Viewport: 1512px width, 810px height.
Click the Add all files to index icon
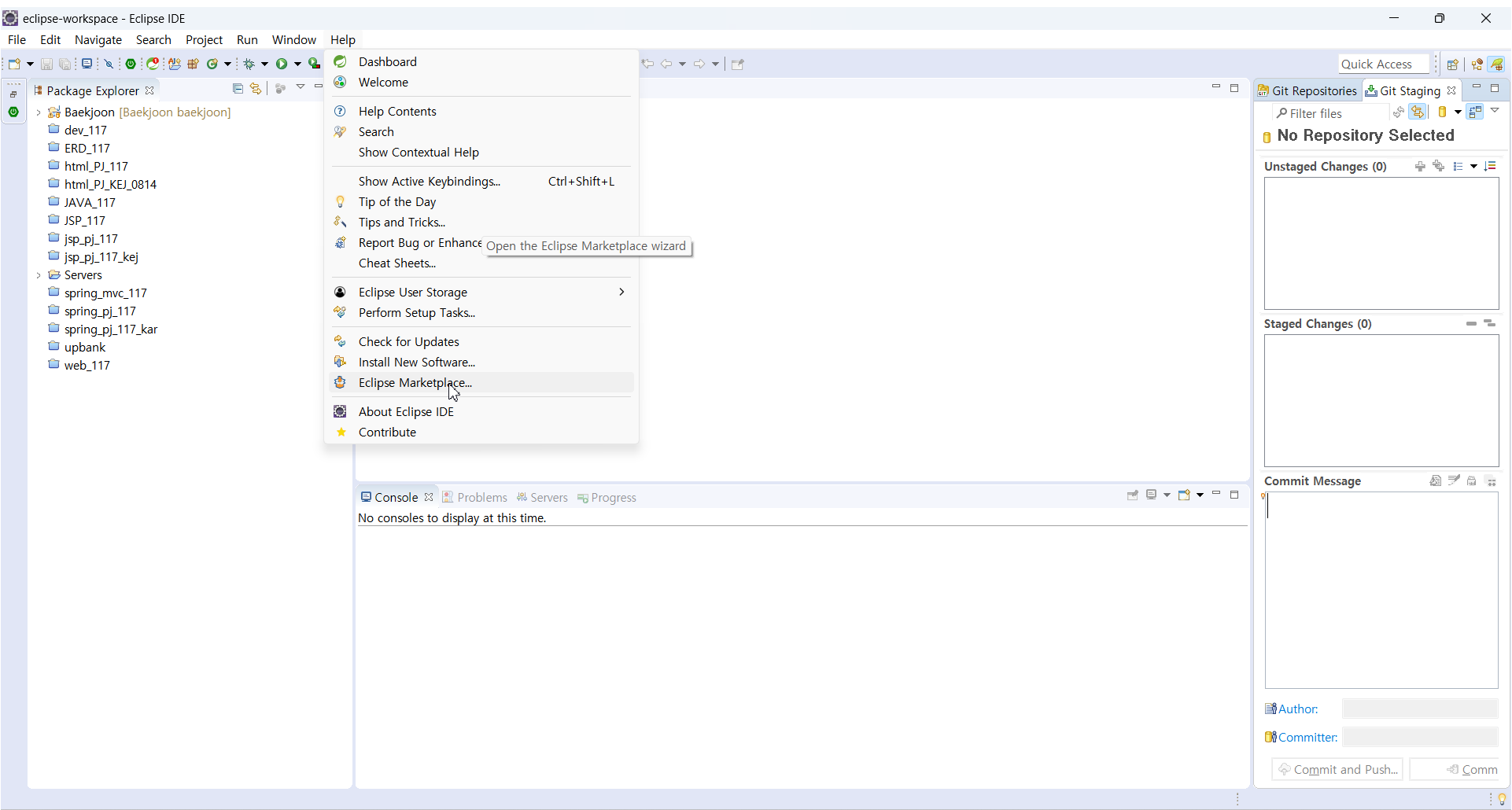pyautogui.click(x=1439, y=166)
